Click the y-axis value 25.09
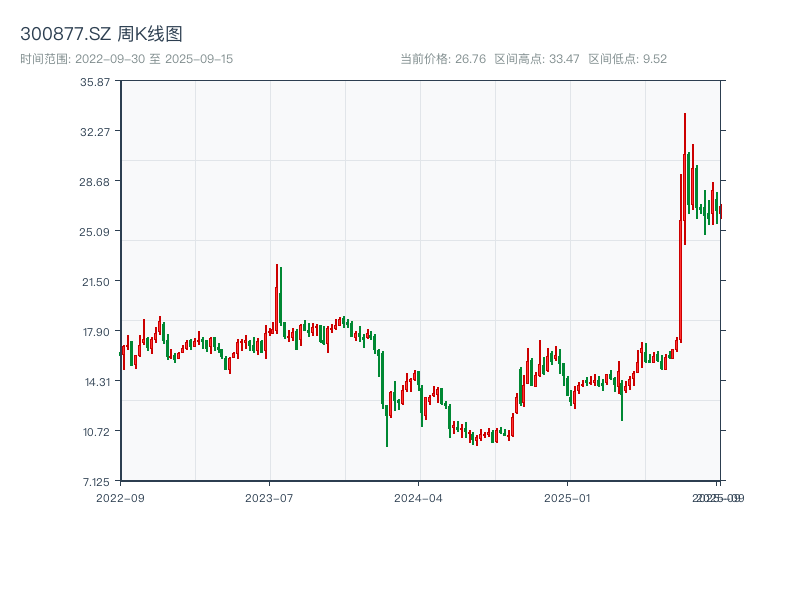The height and width of the screenshot is (600, 800). [94, 232]
